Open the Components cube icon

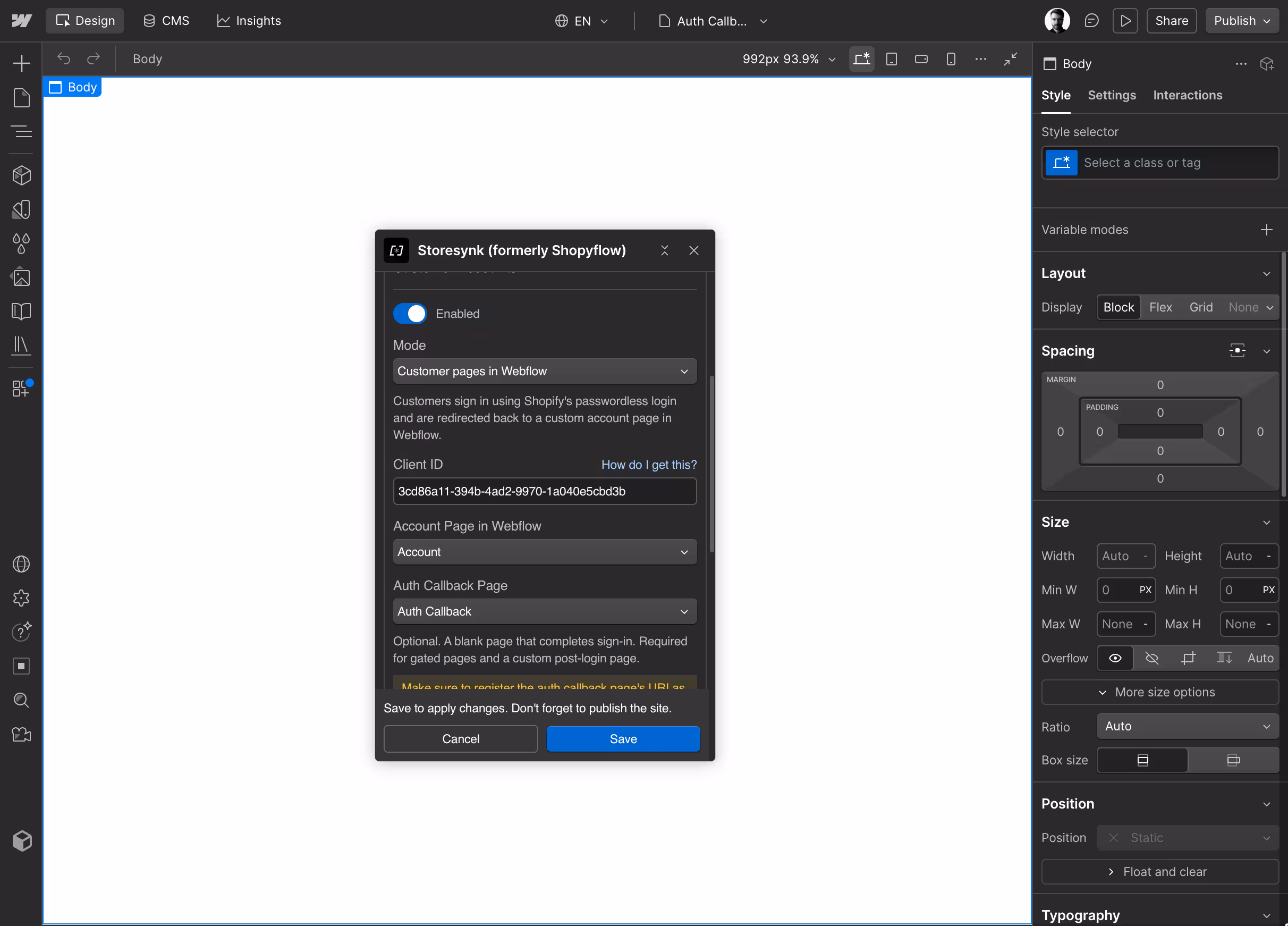(22, 175)
